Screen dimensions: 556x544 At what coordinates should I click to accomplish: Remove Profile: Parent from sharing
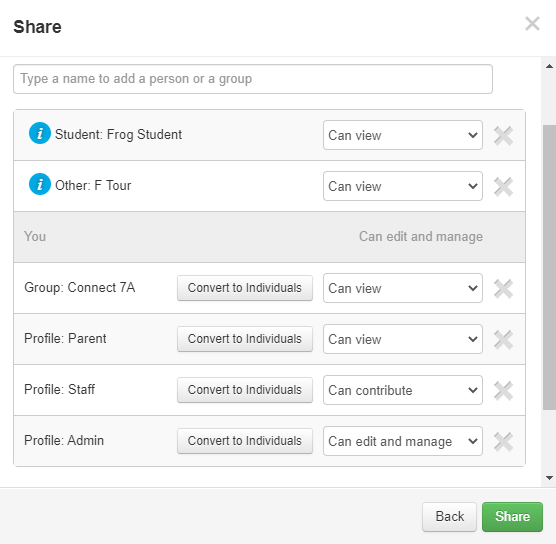(x=503, y=340)
